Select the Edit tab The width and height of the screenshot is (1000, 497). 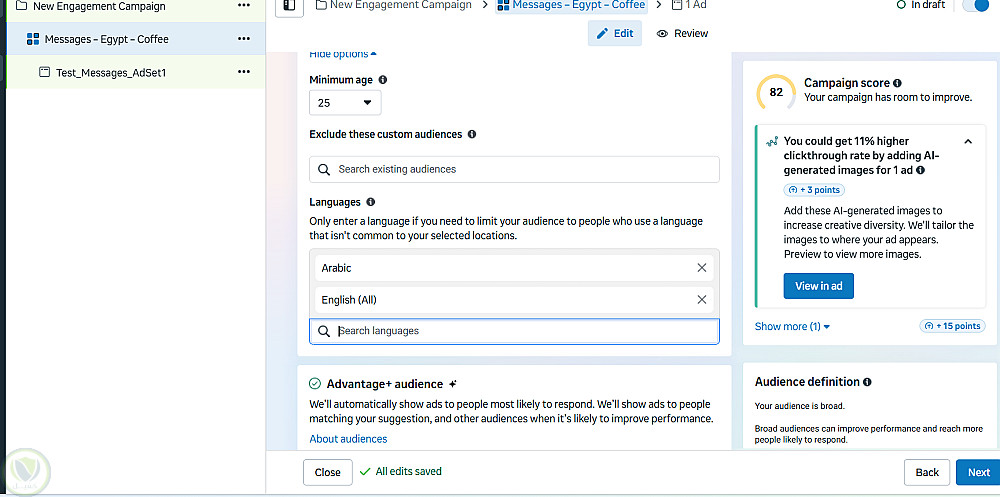click(x=615, y=33)
